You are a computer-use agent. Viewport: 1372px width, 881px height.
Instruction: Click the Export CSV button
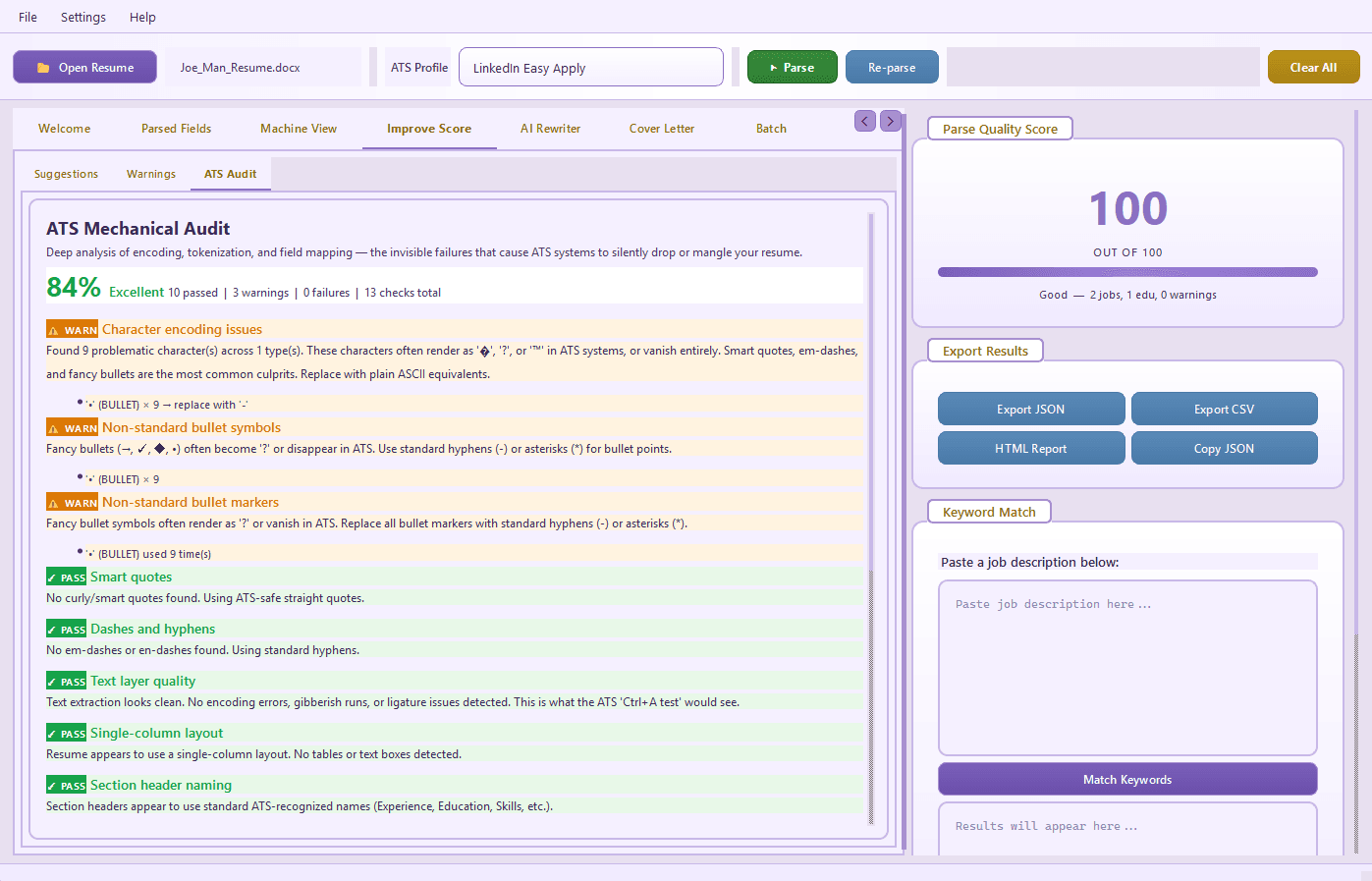coord(1224,410)
